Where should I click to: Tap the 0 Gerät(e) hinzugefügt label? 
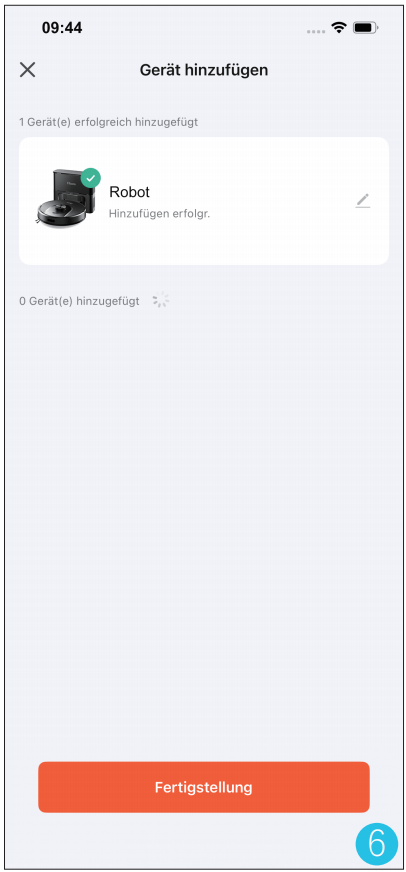(79, 301)
